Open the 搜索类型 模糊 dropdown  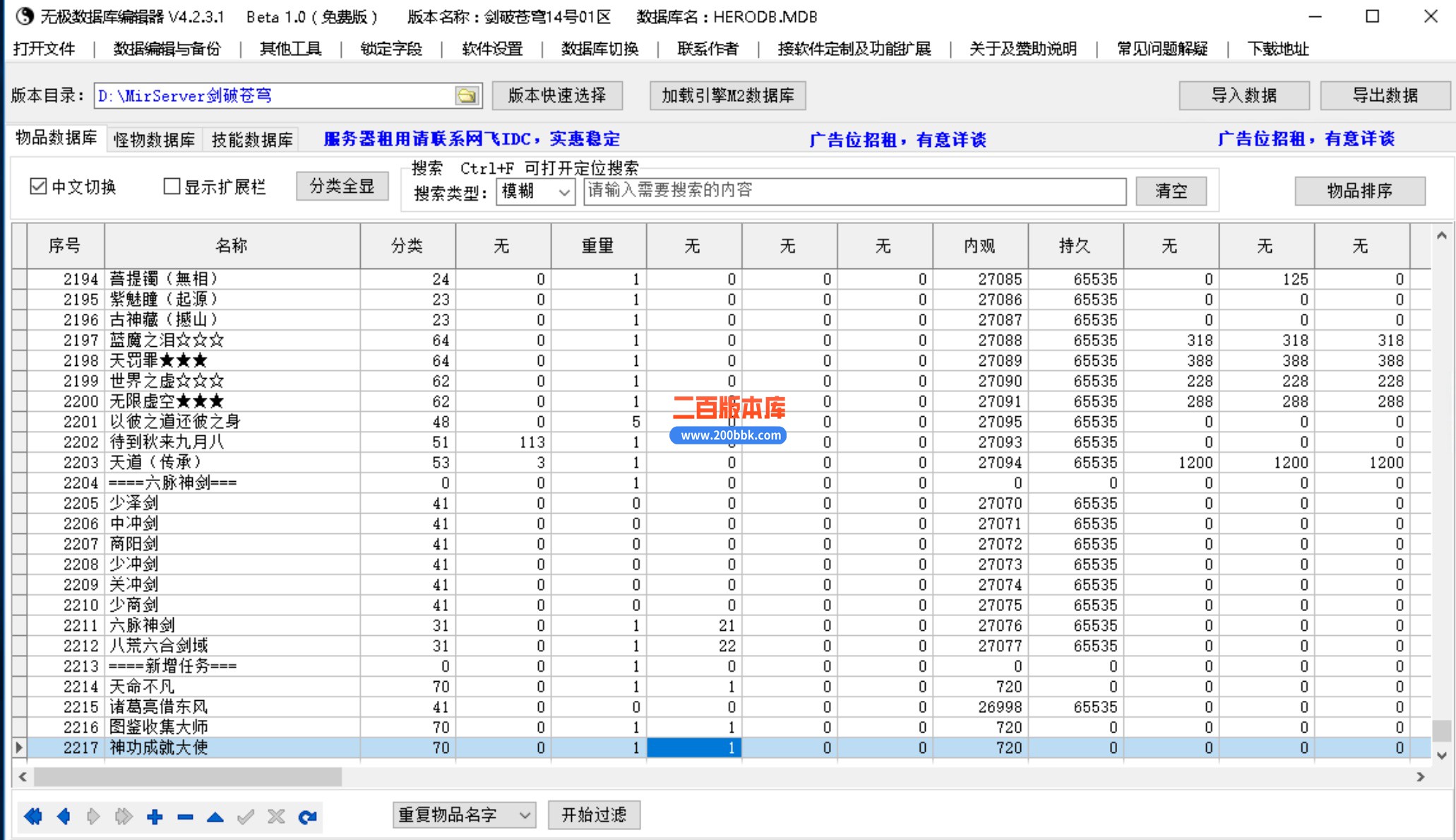563,191
